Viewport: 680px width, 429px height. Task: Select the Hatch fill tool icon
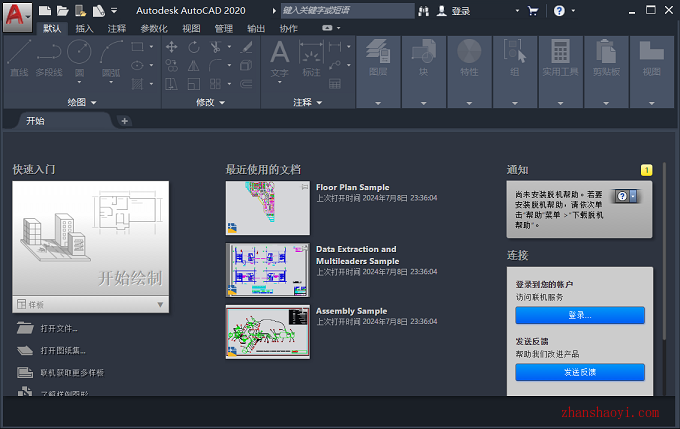137,84
